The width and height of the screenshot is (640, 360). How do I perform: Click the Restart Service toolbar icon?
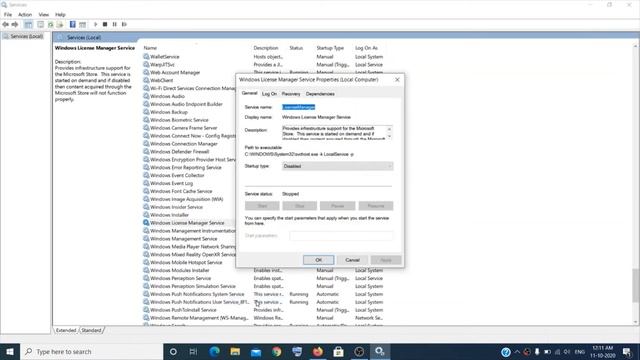(124, 24)
